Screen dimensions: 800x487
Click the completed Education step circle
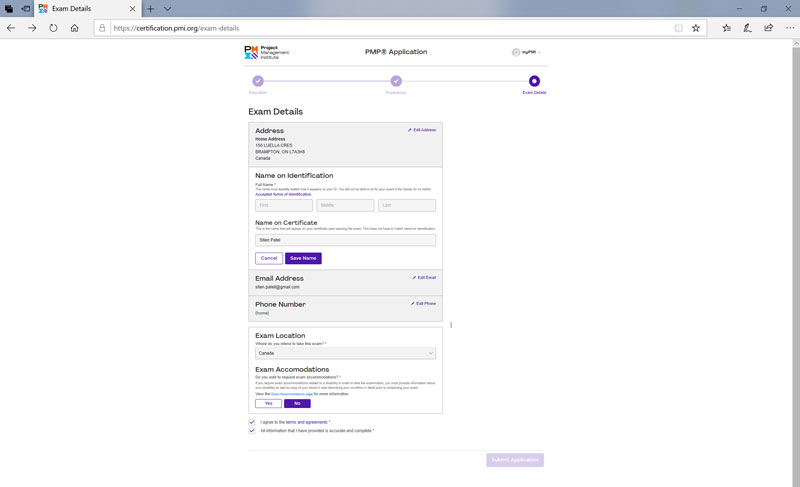pyautogui.click(x=258, y=81)
